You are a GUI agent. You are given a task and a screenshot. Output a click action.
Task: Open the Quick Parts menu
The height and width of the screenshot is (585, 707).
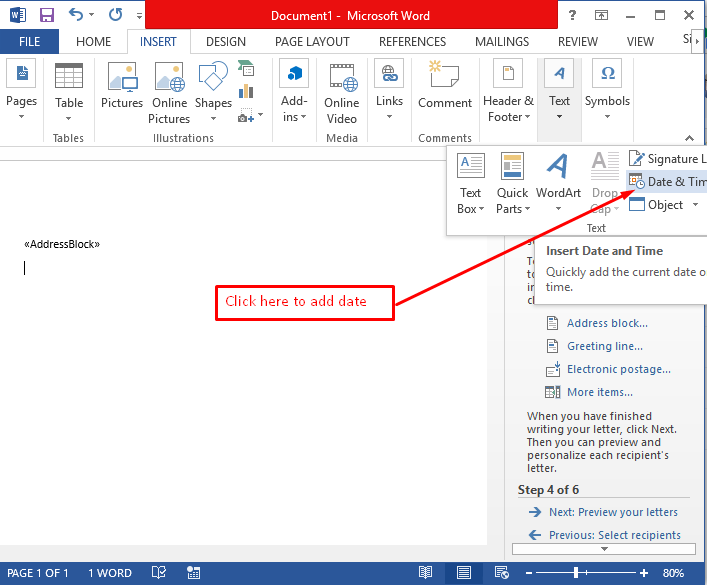pos(512,184)
